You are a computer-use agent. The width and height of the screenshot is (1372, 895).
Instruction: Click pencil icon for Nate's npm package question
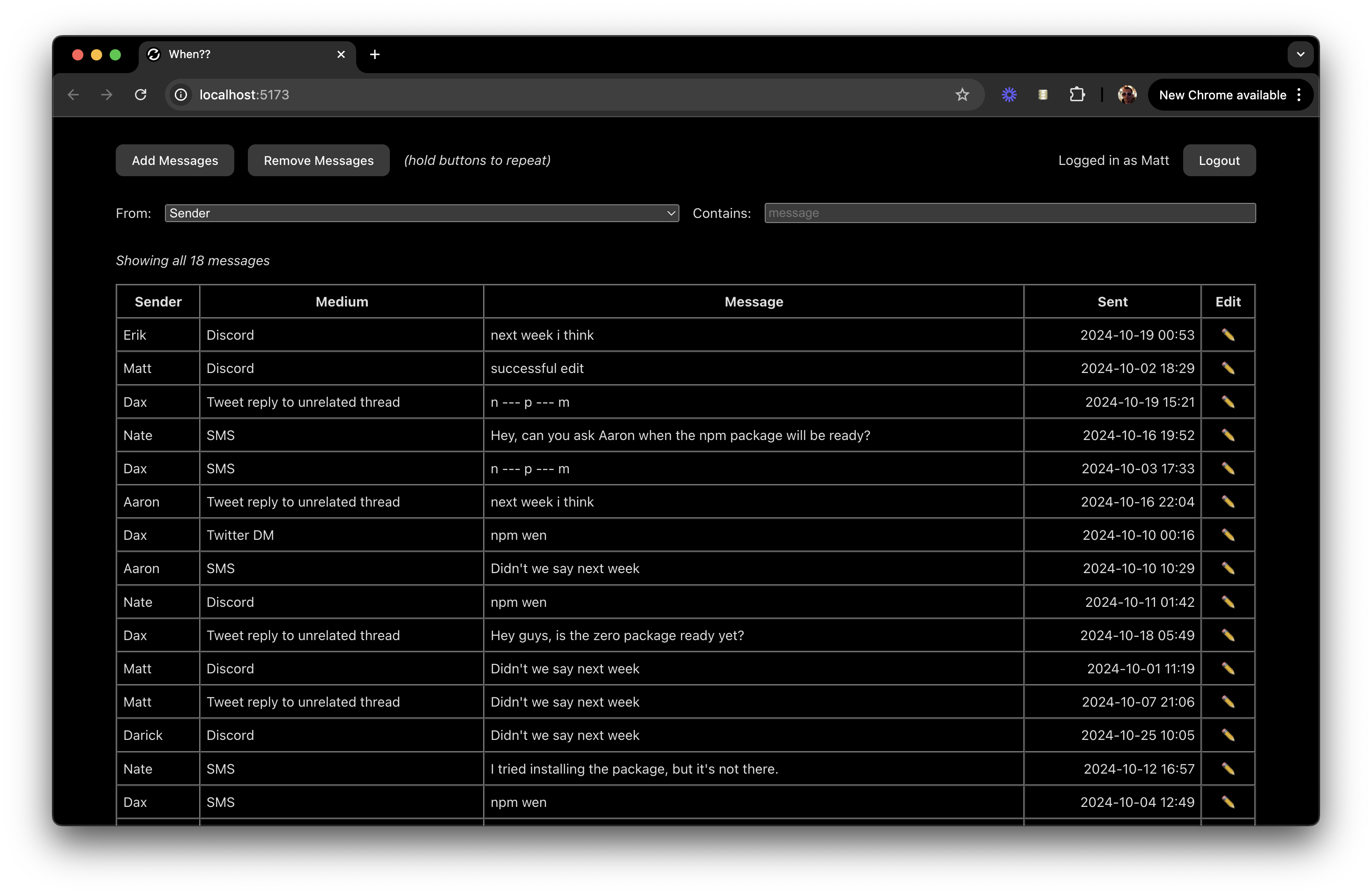(1228, 435)
